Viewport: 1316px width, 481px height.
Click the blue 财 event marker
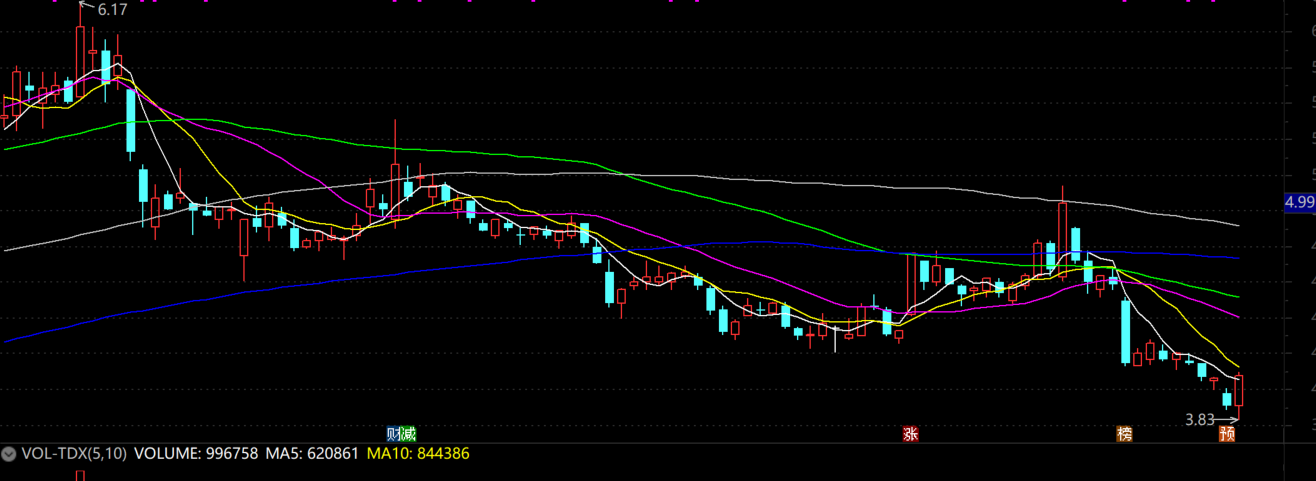[393, 434]
